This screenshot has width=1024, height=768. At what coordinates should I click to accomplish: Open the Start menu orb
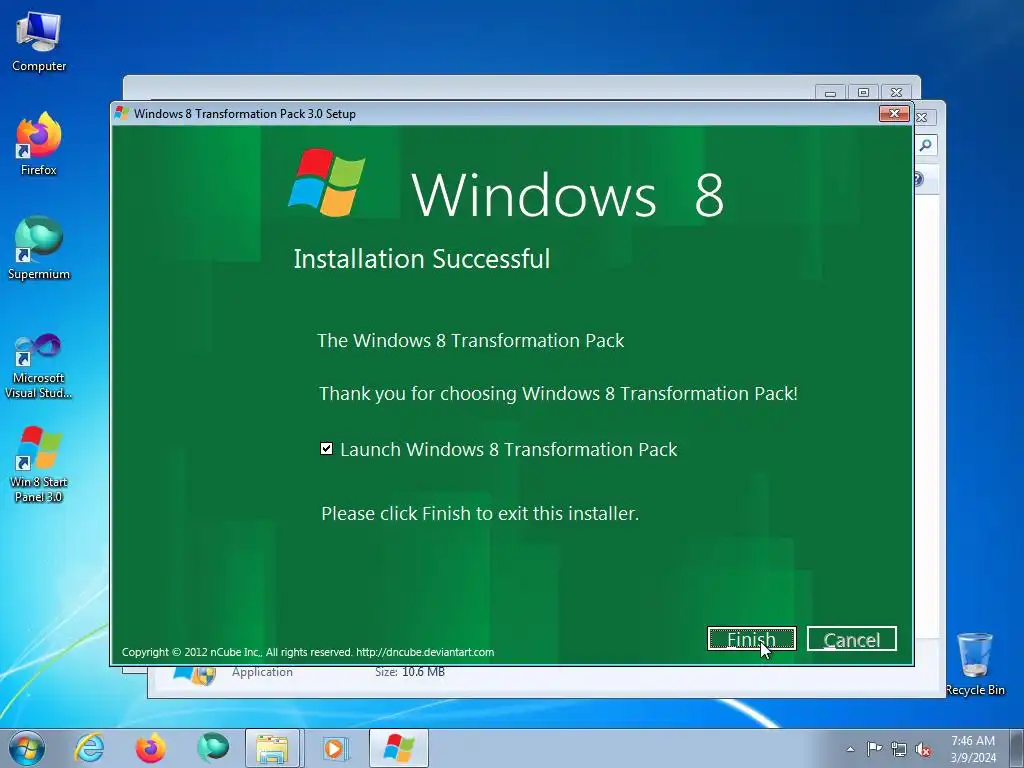(27, 748)
